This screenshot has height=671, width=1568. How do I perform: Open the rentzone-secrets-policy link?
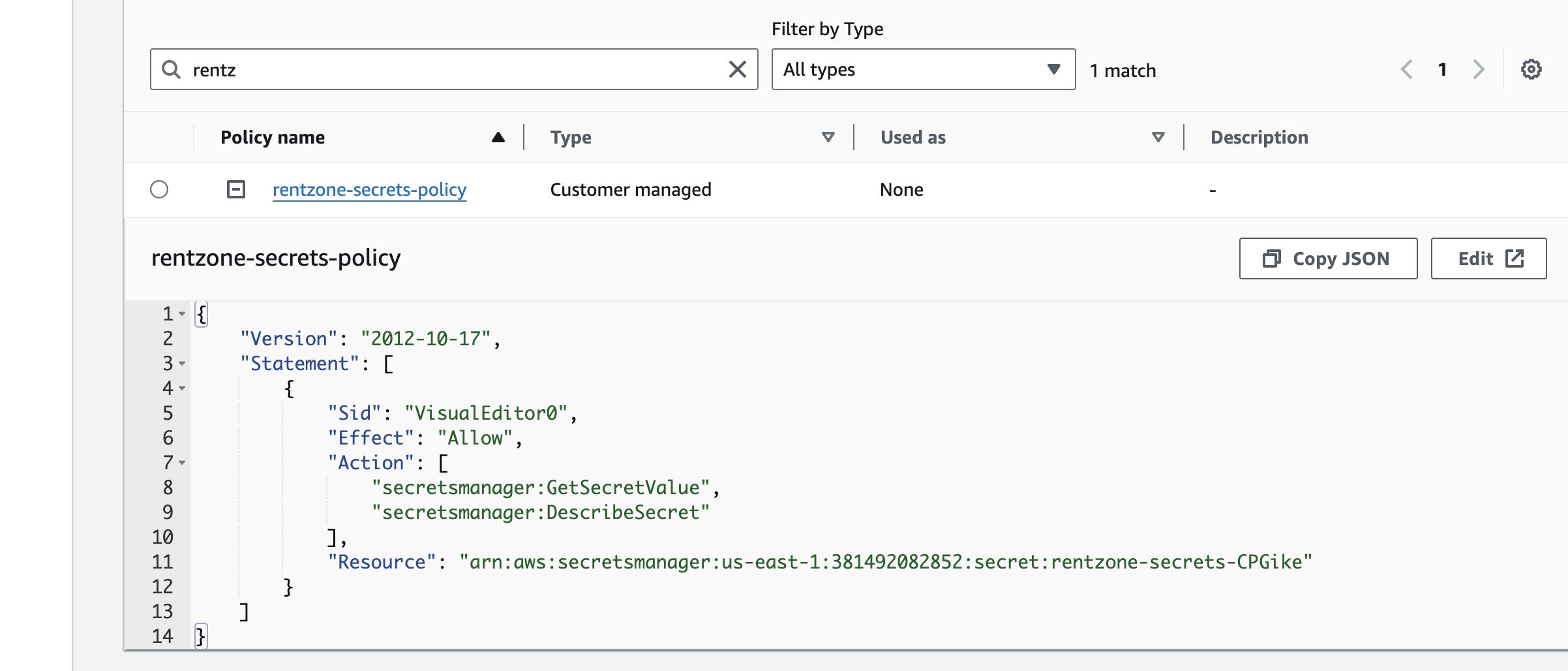tap(369, 189)
